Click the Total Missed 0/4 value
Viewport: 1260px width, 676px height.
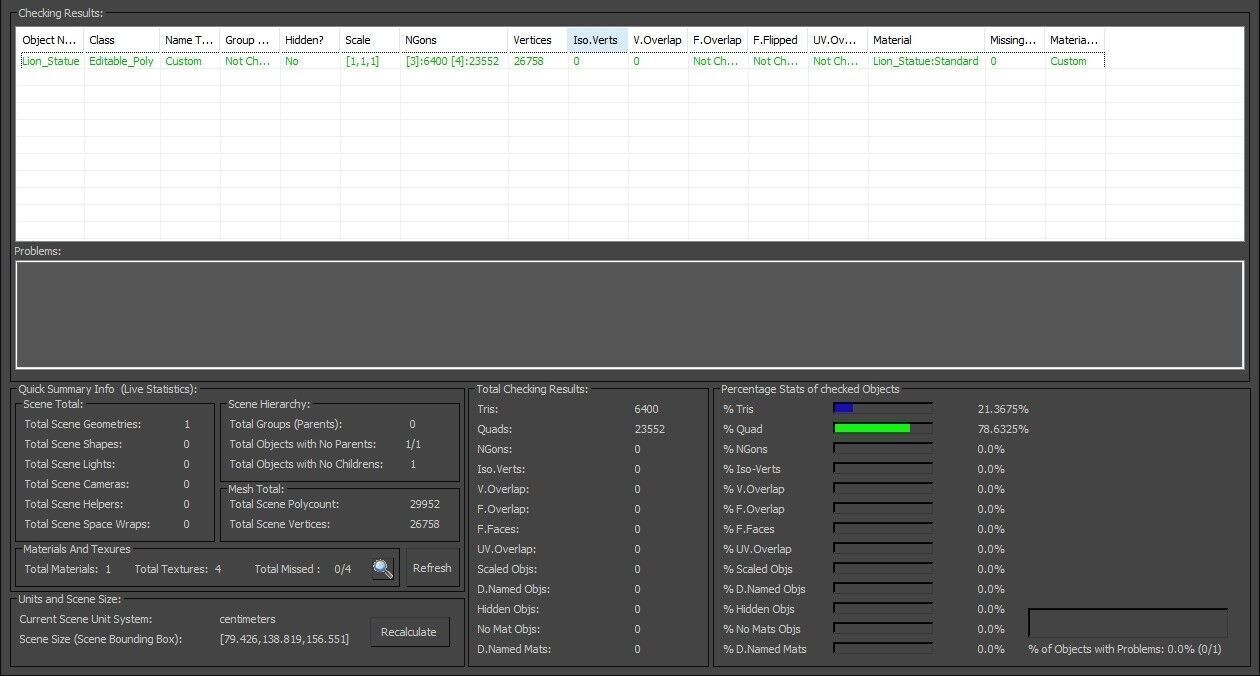343,569
